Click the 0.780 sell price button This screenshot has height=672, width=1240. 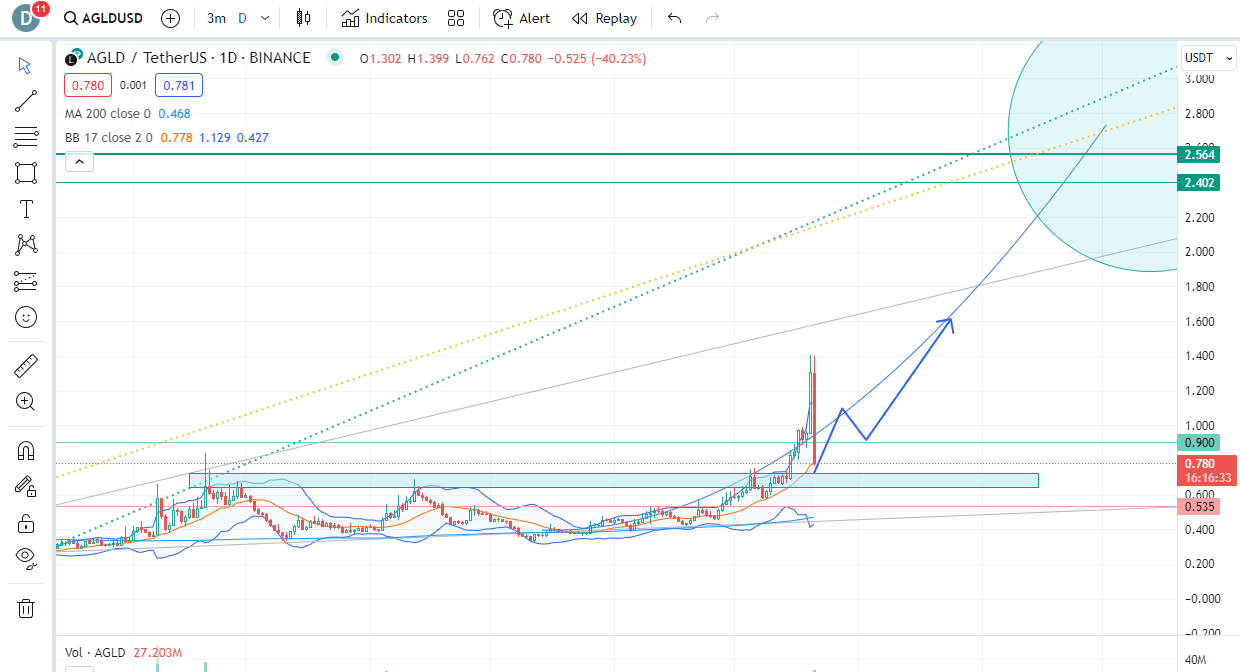point(83,86)
